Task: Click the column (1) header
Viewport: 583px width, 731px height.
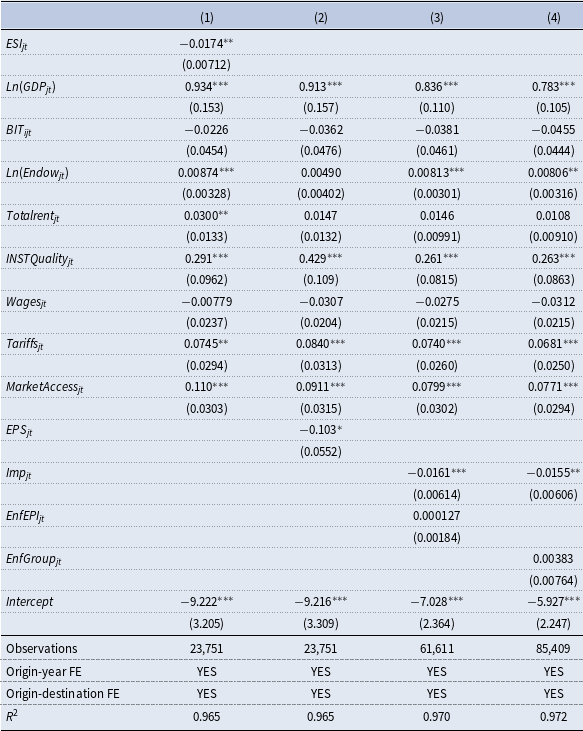Action: [206, 18]
